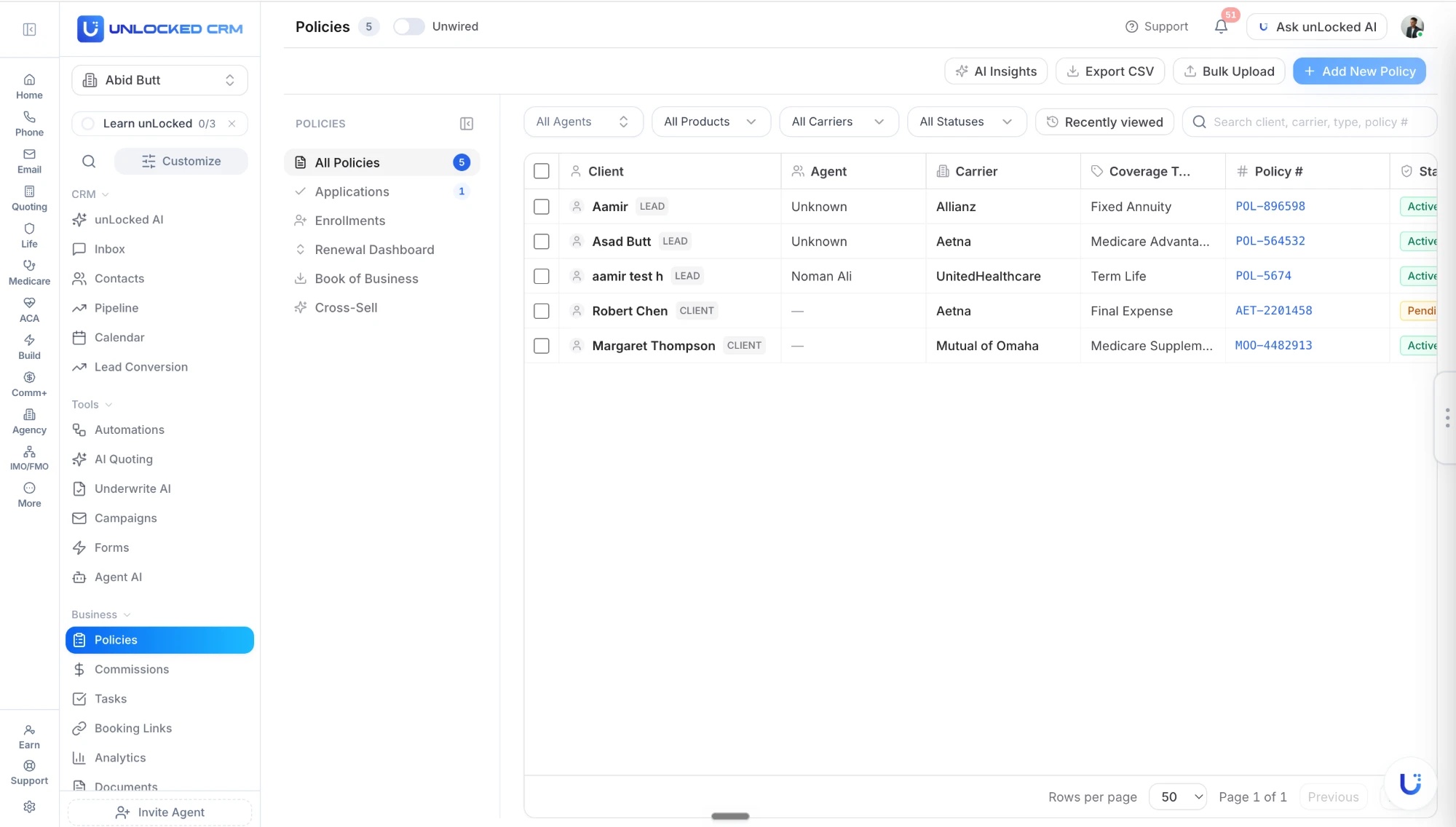Screen dimensions: 1456x827
Task: Open the All Carriers filter dropdown
Action: pyautogui.click(x=839, y=122)
